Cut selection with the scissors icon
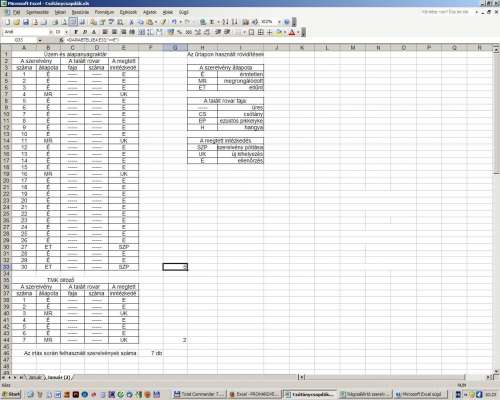This screenshot has width=500, height=400. pos(131,22)
